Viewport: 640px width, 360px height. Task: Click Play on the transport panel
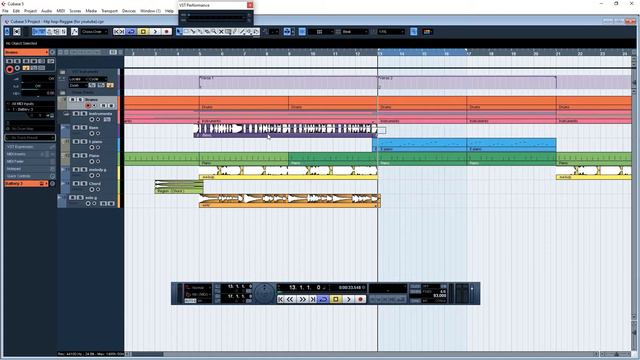pos(349,299)
